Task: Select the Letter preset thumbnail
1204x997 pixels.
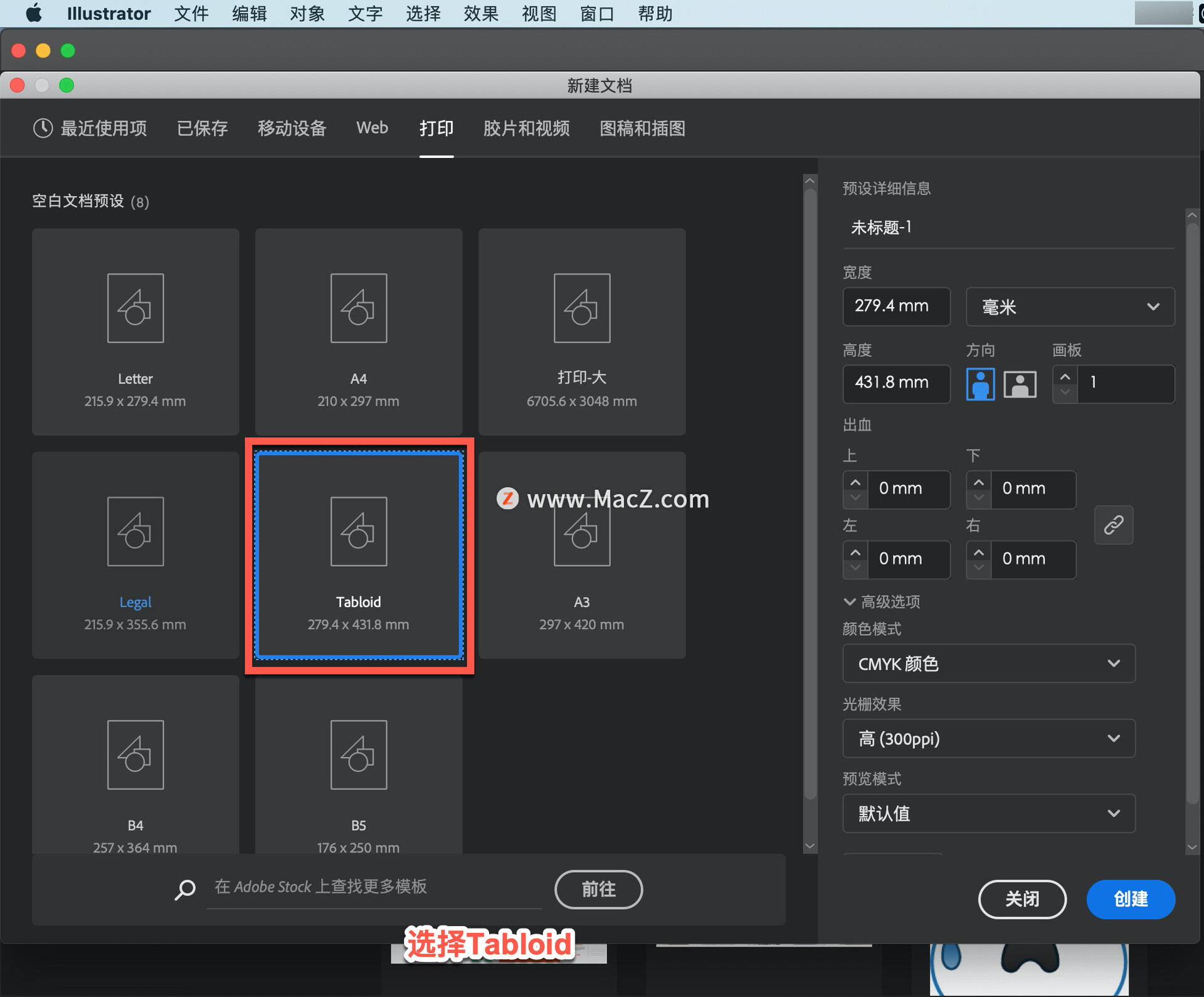Action: click(135, 308)
